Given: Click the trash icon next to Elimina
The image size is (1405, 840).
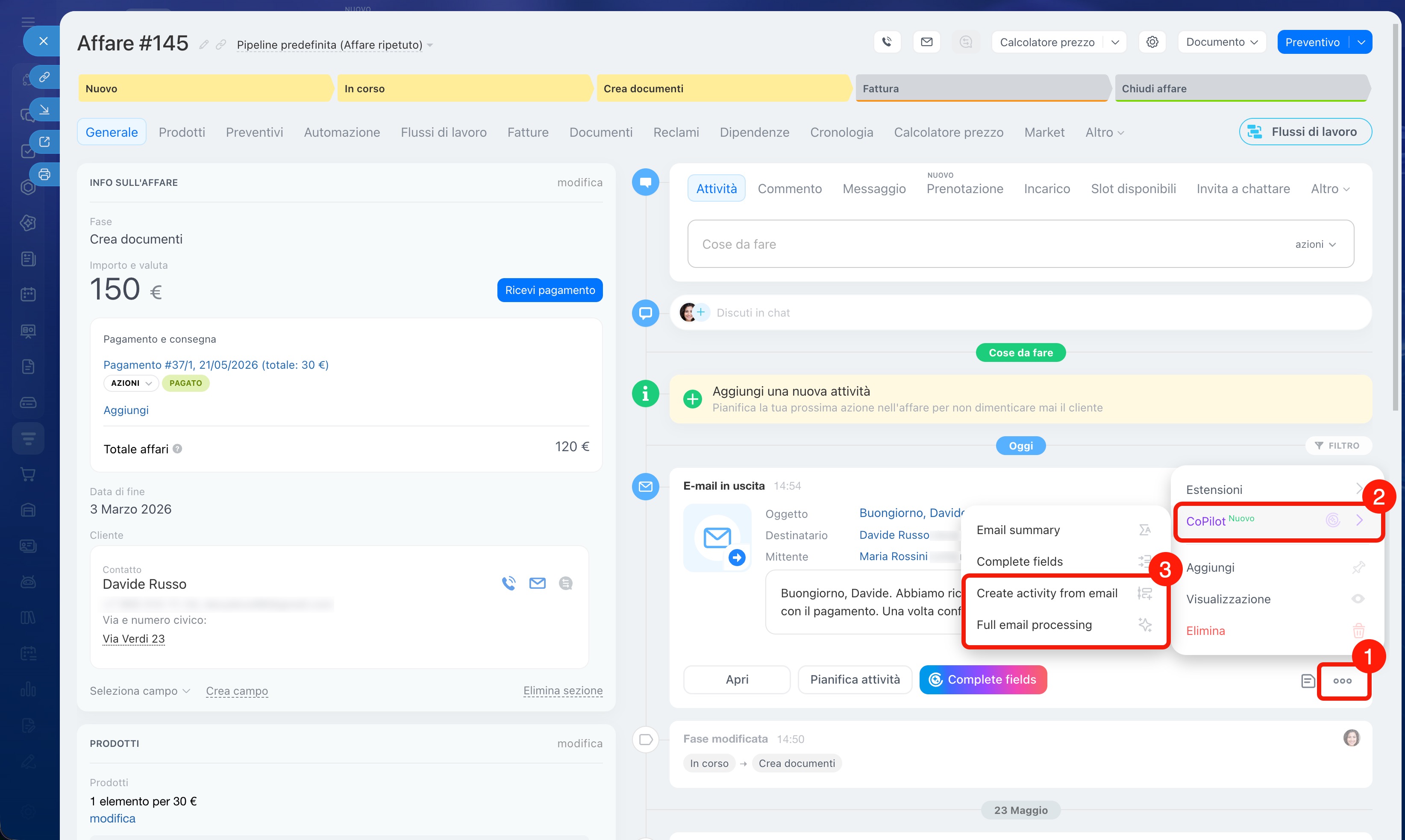Looking at the screenshot, I should point(1358,630).
